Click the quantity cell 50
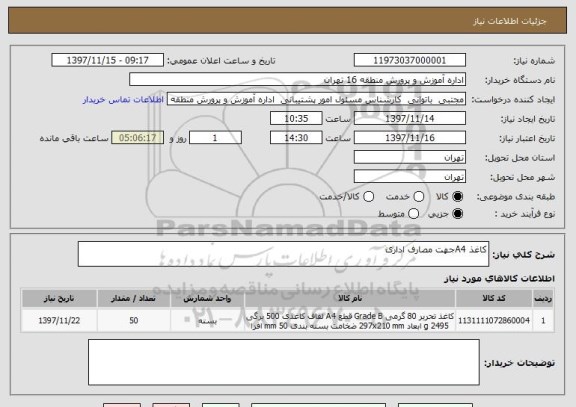 [133, 321]
